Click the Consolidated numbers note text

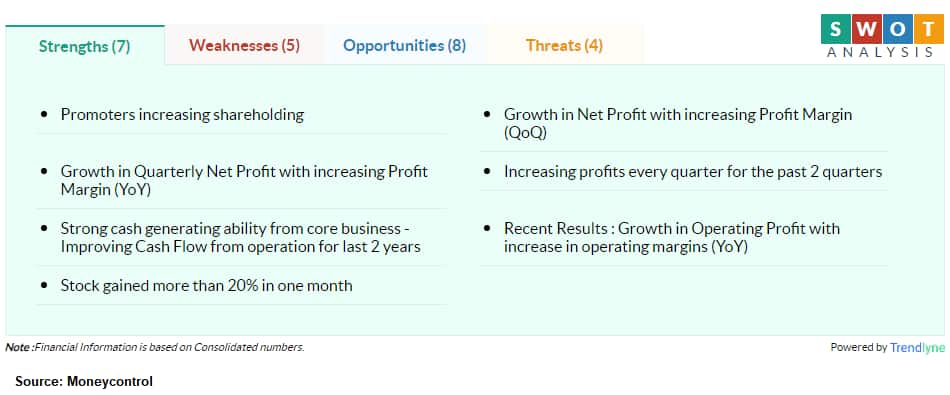pyautogui.click(x=155, y=348)
